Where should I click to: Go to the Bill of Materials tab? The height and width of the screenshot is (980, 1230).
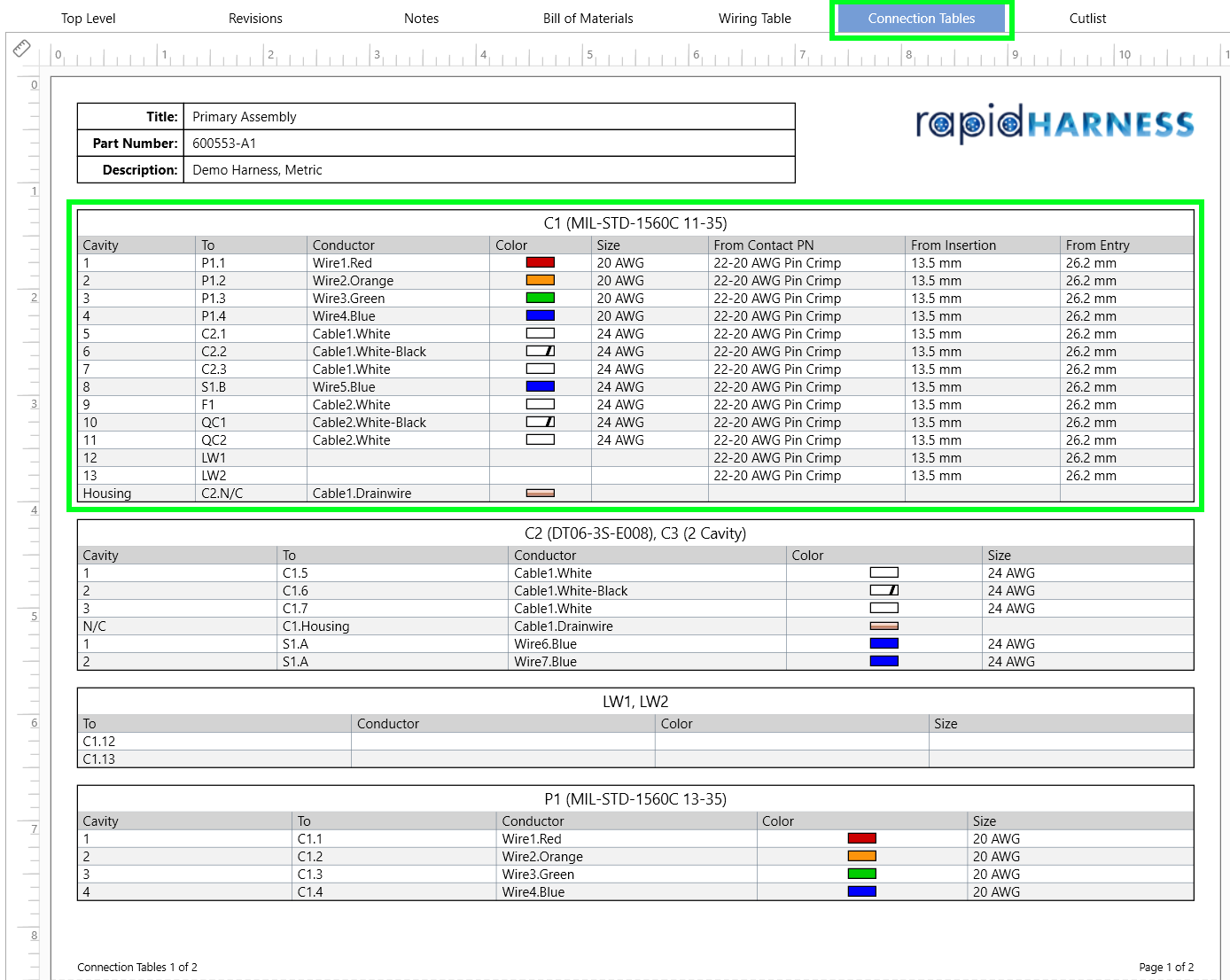point(588,19)
